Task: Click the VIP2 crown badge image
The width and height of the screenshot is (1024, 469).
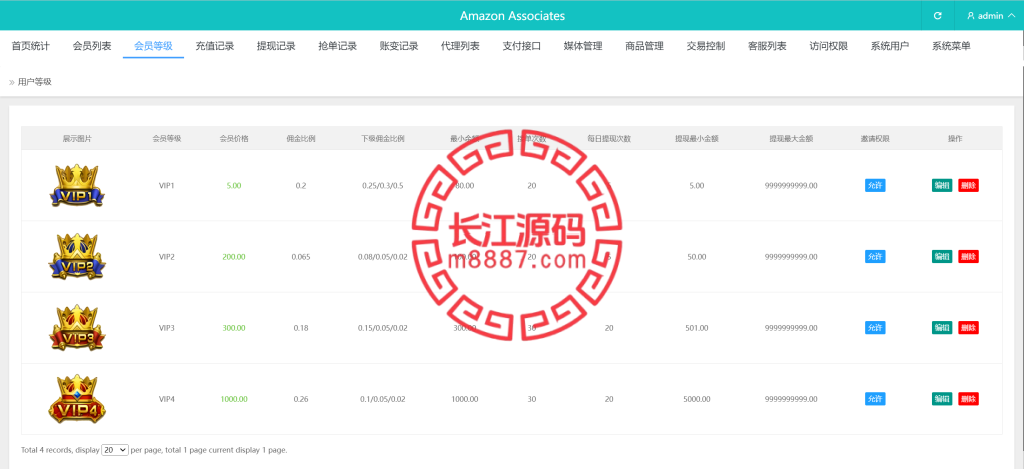Action: coord(77,257)
